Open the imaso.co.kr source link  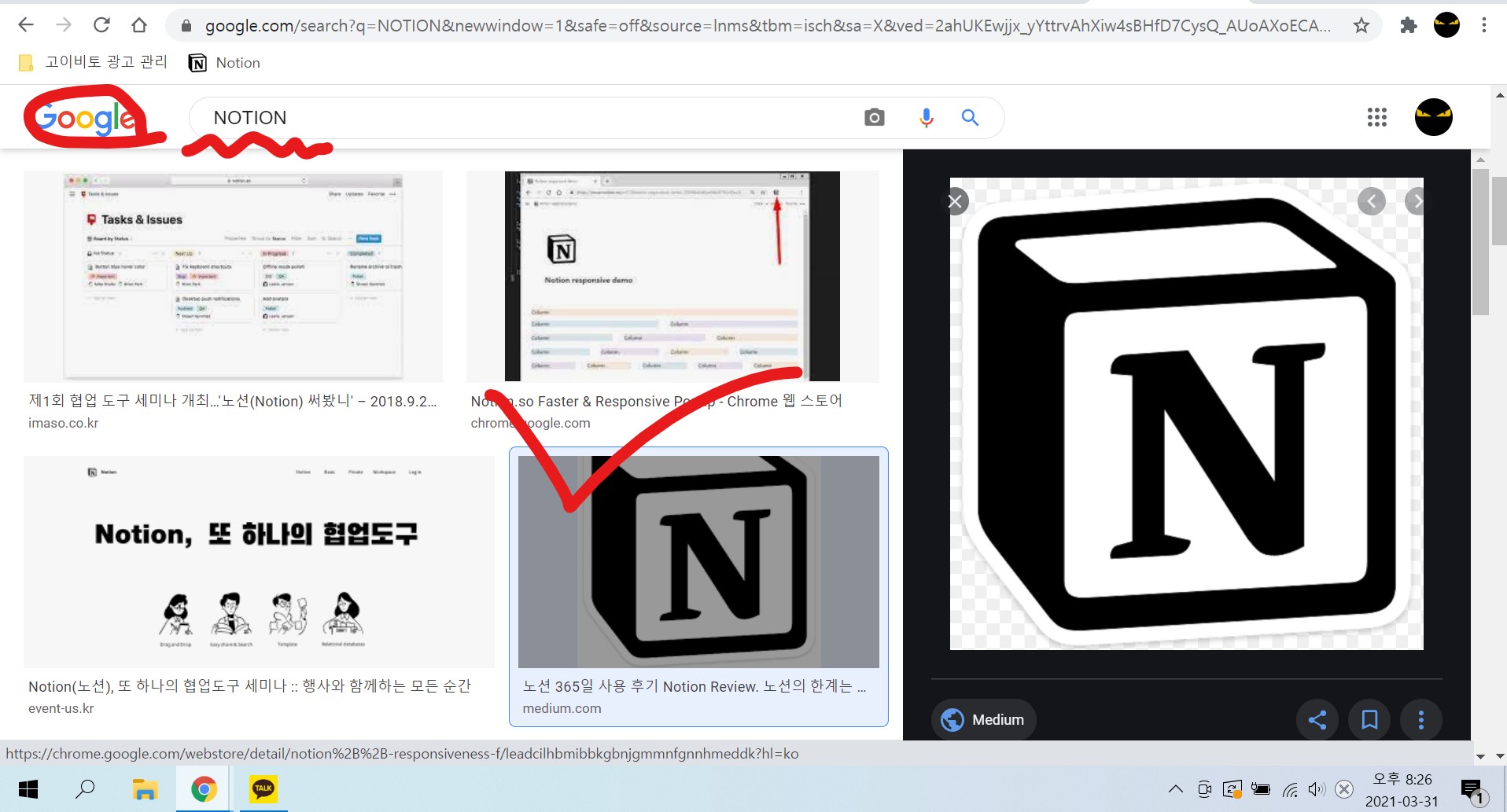point(64,423)
